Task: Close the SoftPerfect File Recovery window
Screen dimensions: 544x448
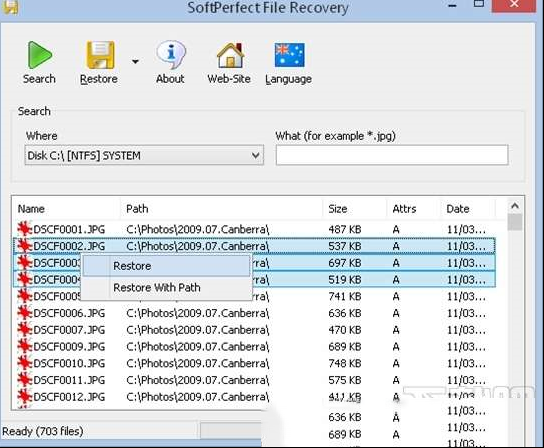Action: pos(514,5)
